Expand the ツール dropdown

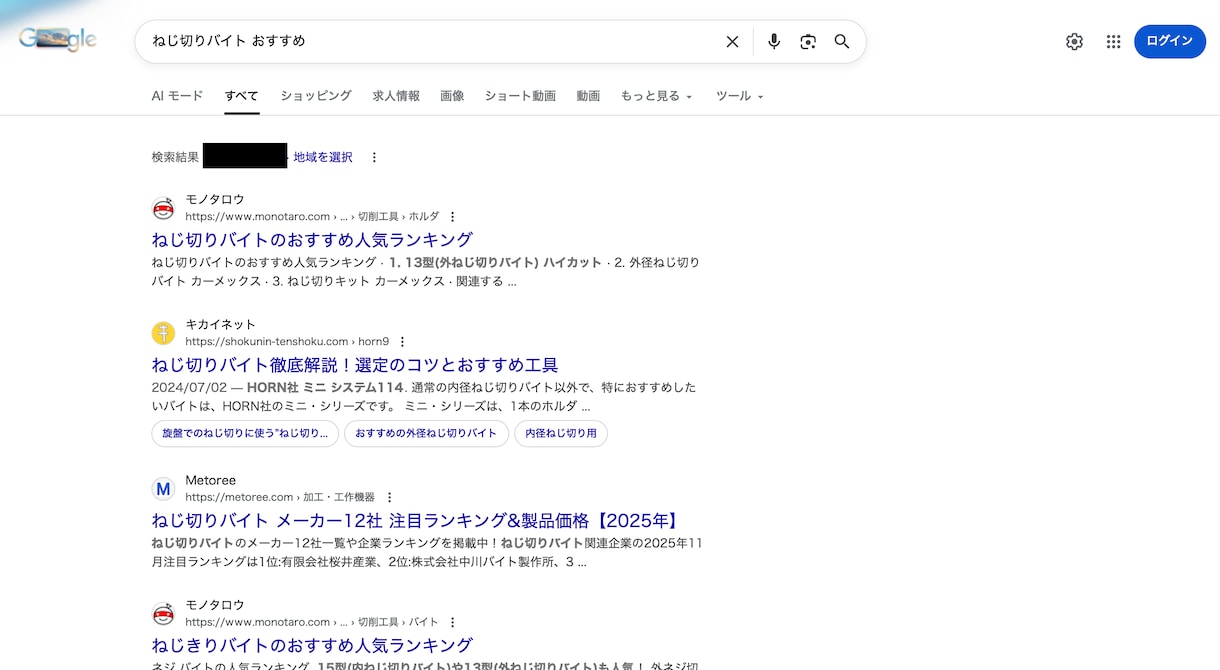pyautogui.click(x=740, y=96)
